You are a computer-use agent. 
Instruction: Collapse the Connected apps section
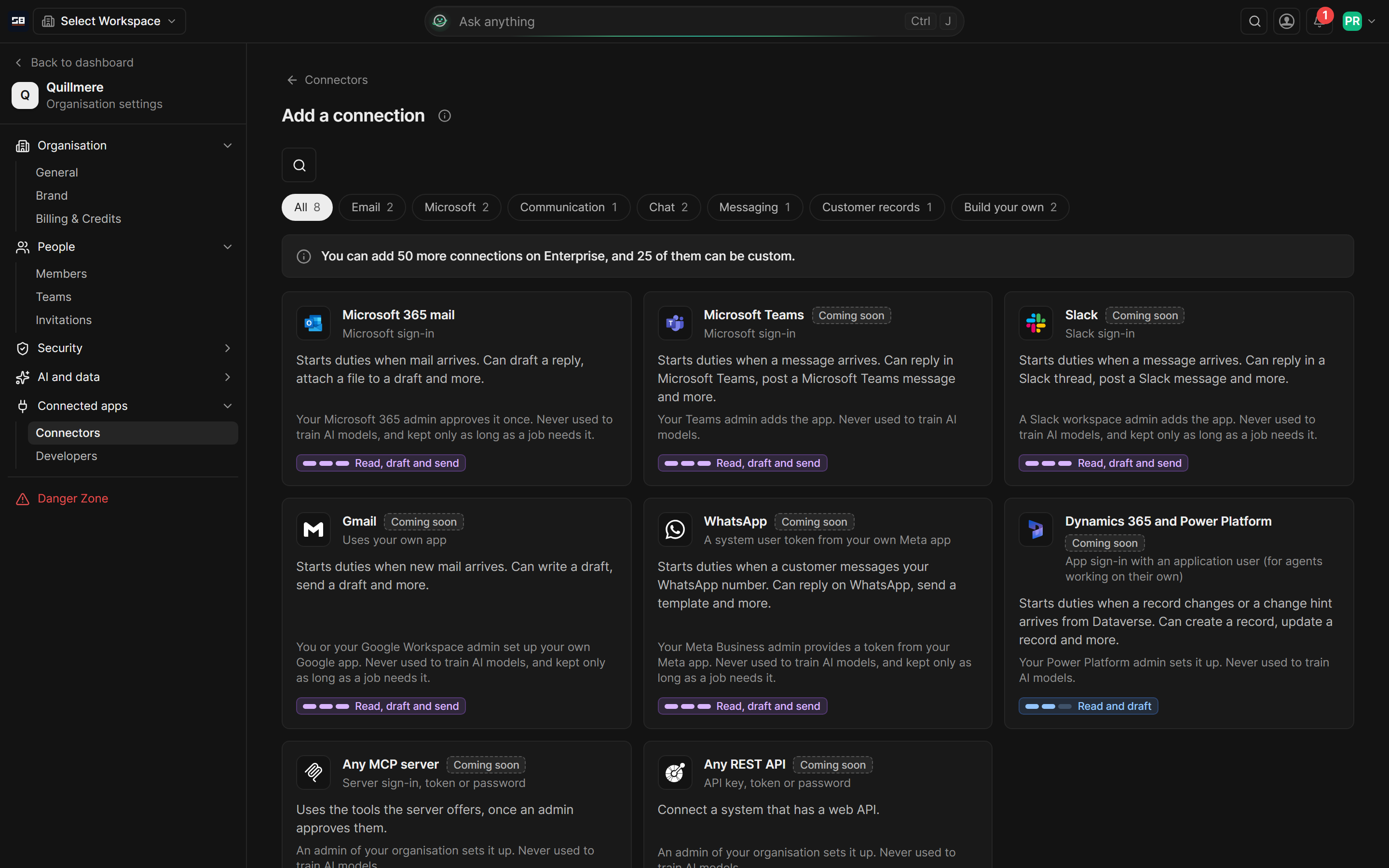pyautogui.click(x=123, y=407)
